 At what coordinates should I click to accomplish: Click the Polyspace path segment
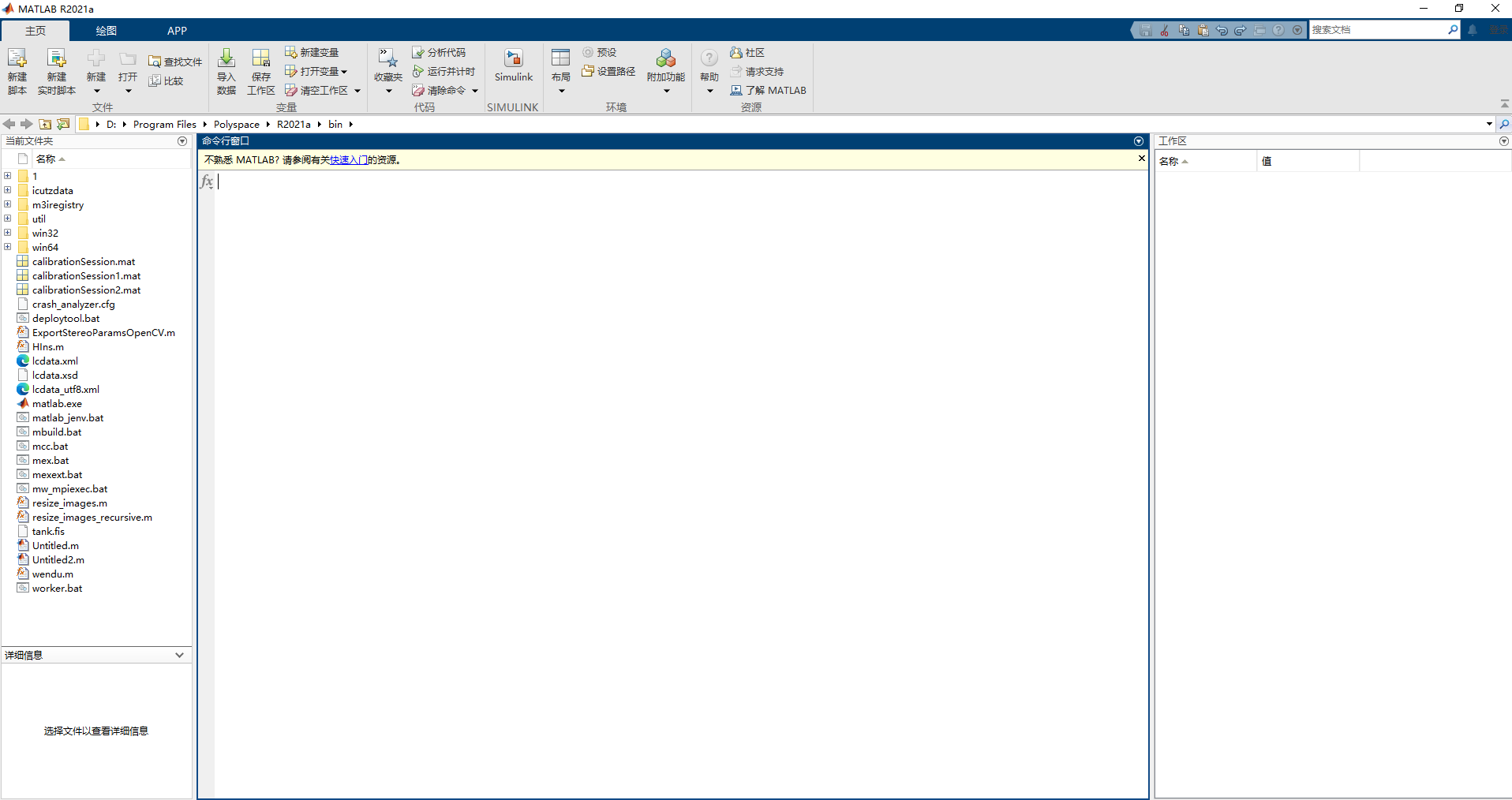pos(236,124)
